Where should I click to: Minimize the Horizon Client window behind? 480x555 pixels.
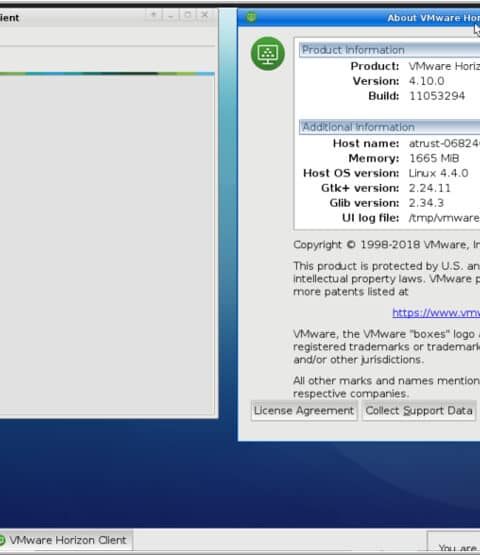tap(171, 15)
